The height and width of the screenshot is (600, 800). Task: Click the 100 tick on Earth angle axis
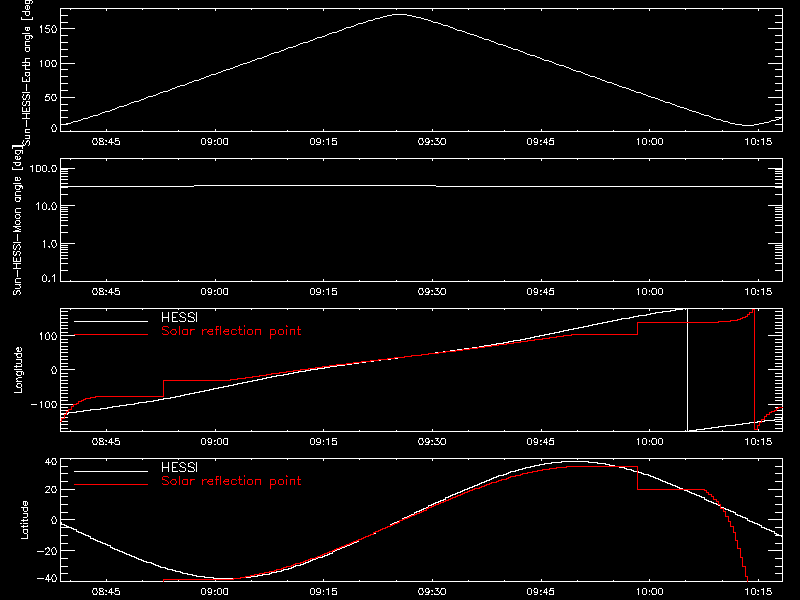pyautogui.click(x=48, y=64)
